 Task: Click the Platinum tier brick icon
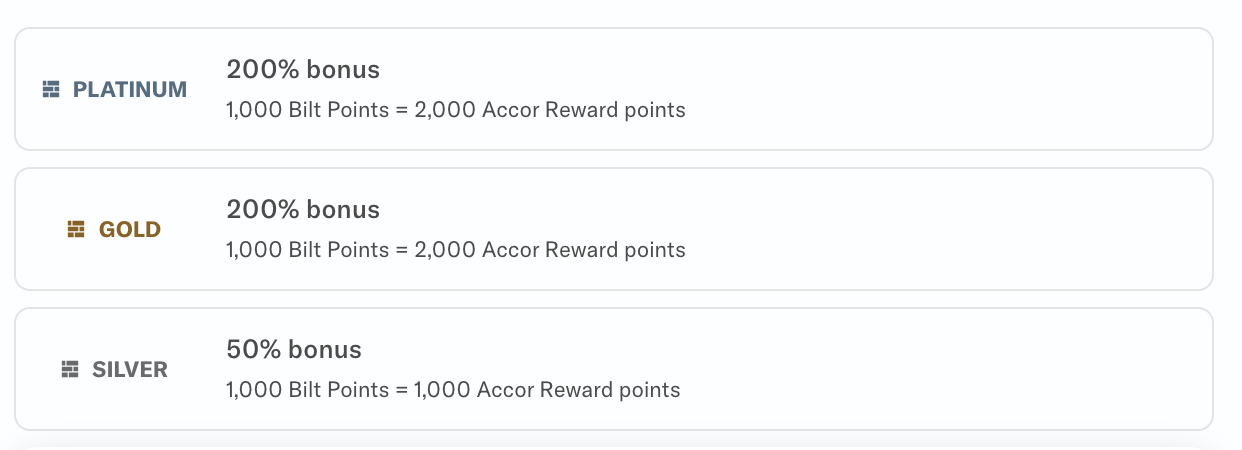(51, 90)
